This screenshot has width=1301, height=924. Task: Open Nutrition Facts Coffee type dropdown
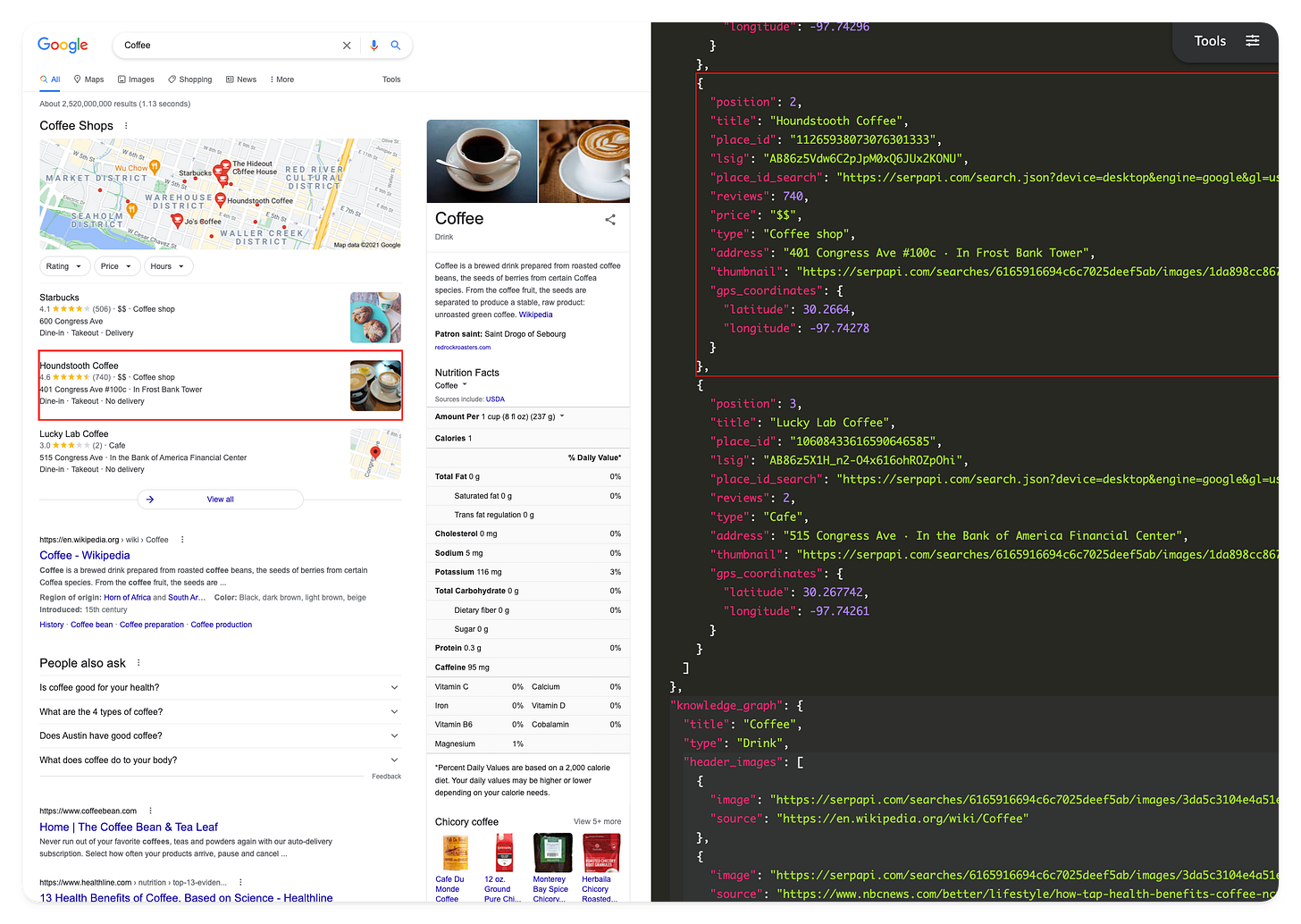click(451, 386)
